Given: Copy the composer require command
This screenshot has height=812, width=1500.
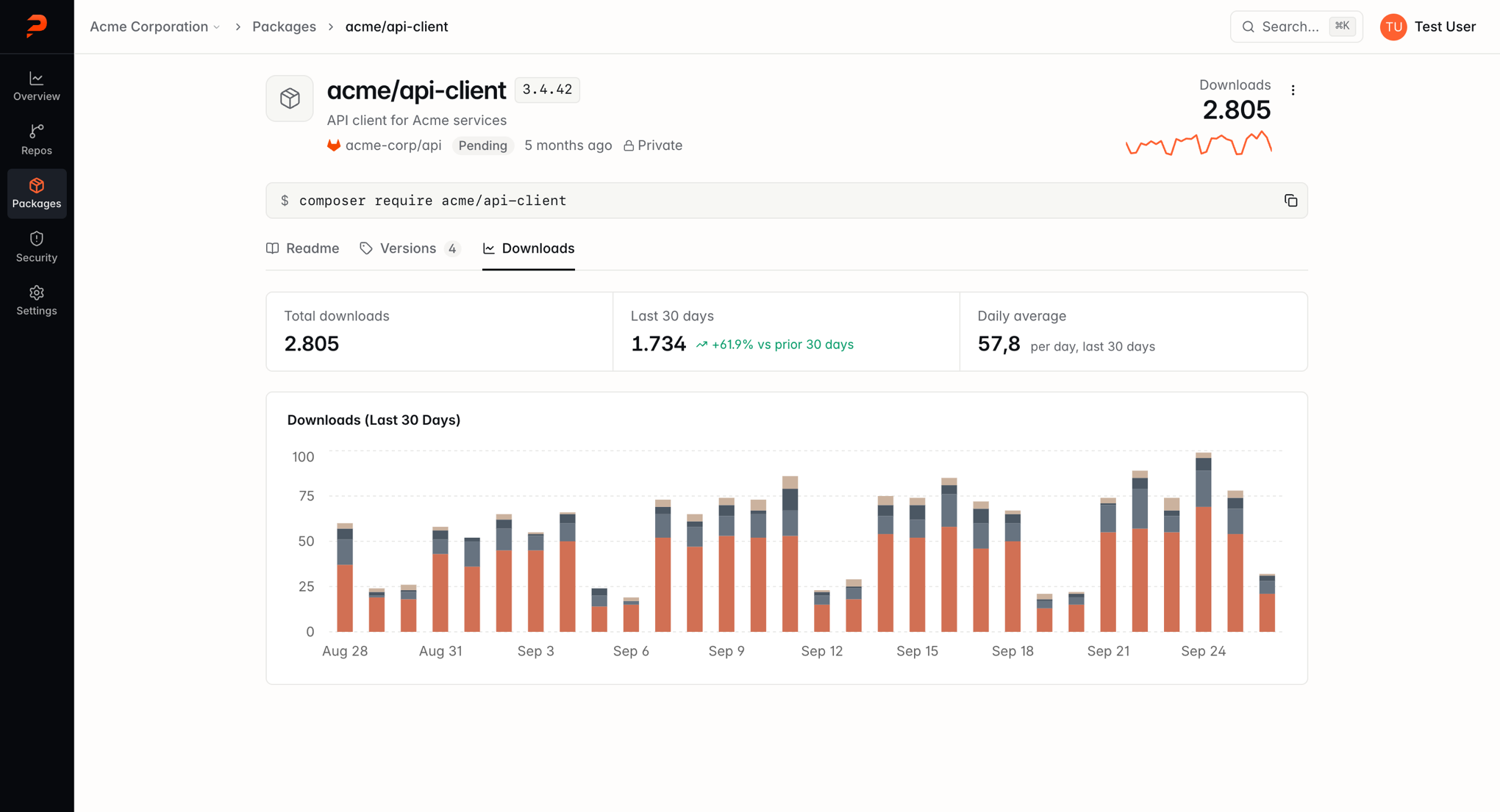Looking at the screenshot, I should (x=1290, y=201).
